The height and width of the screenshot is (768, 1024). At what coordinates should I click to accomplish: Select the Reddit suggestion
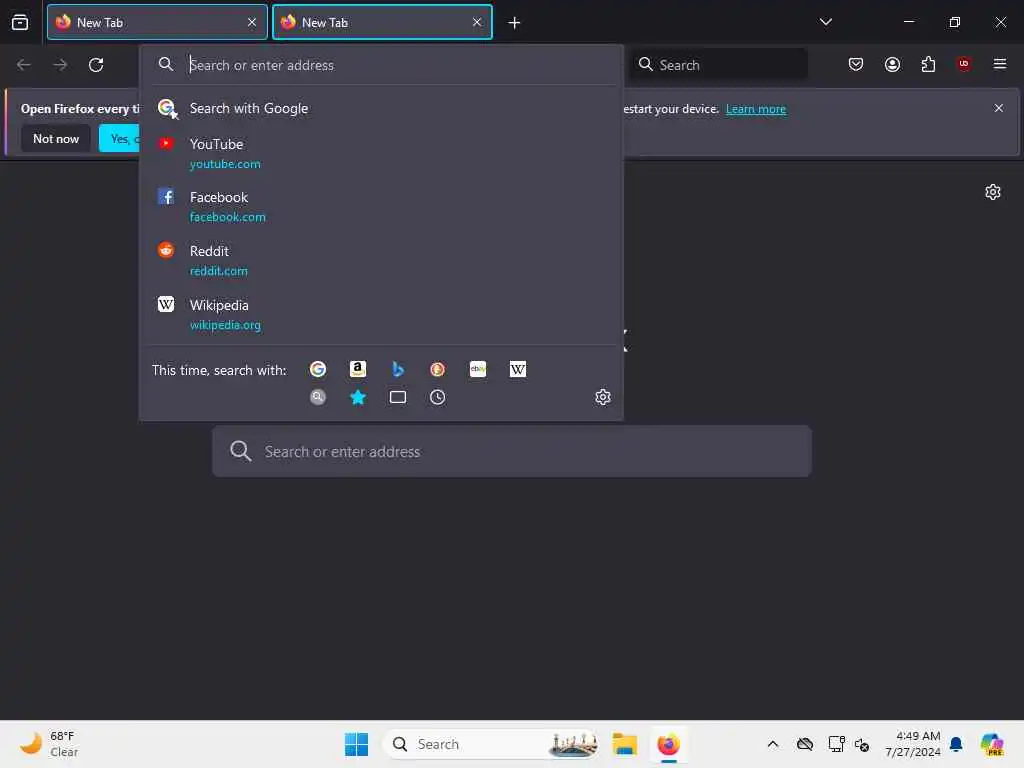[381, 261]
